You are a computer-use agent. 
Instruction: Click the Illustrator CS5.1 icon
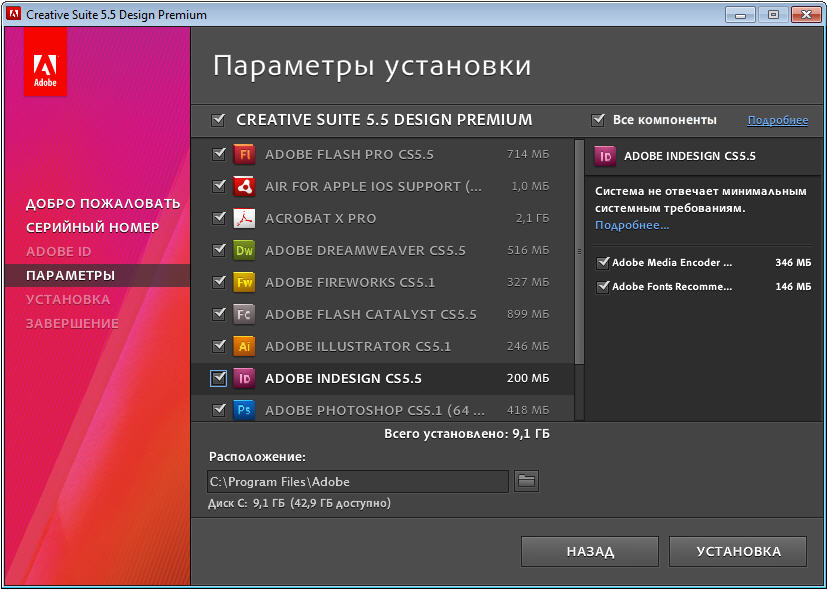(245, 346)
